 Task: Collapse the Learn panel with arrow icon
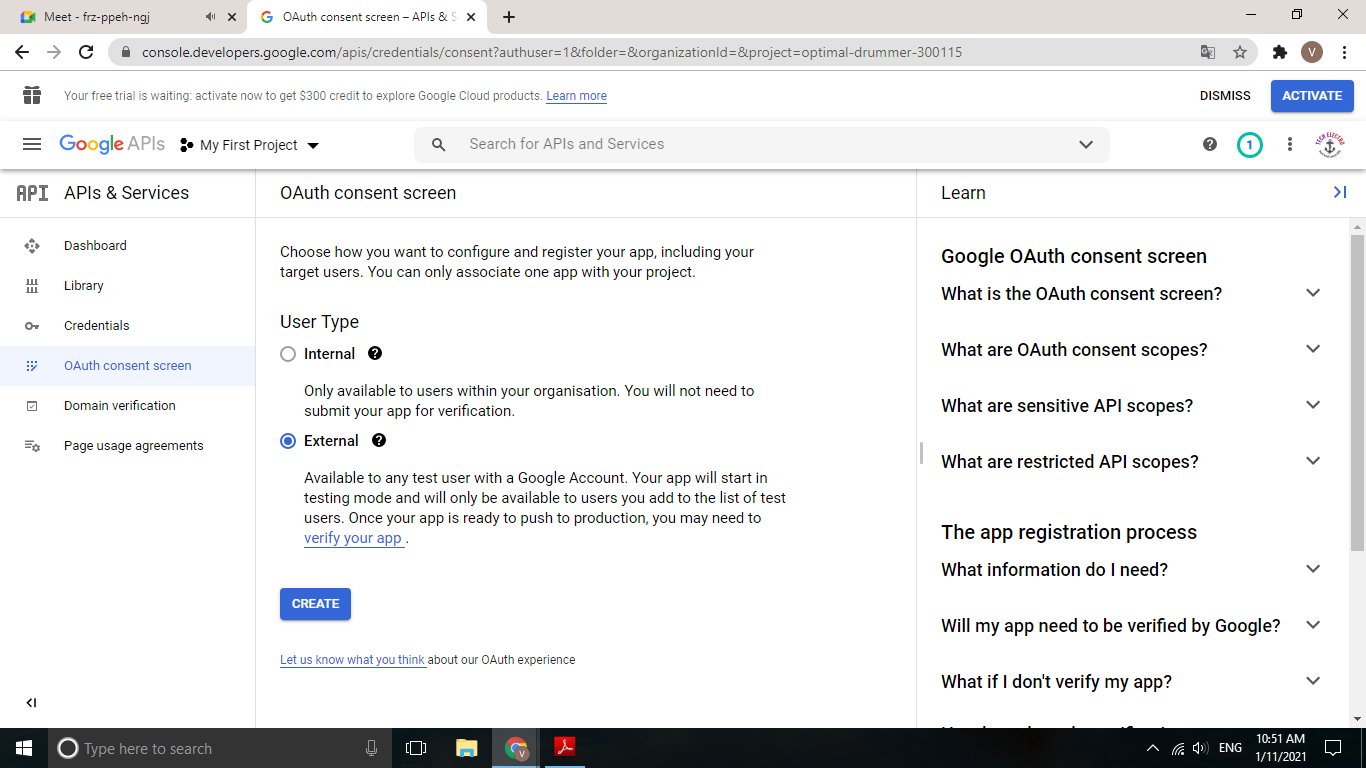coord(1340,192)
